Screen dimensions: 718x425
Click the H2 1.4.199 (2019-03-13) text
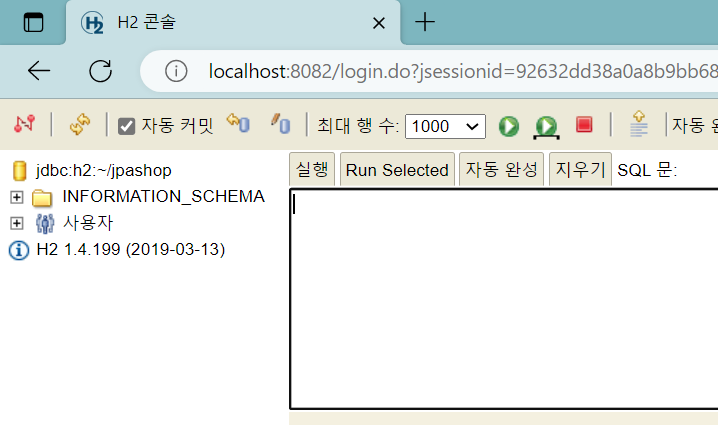pyautogui.click(x=131, y=250)
